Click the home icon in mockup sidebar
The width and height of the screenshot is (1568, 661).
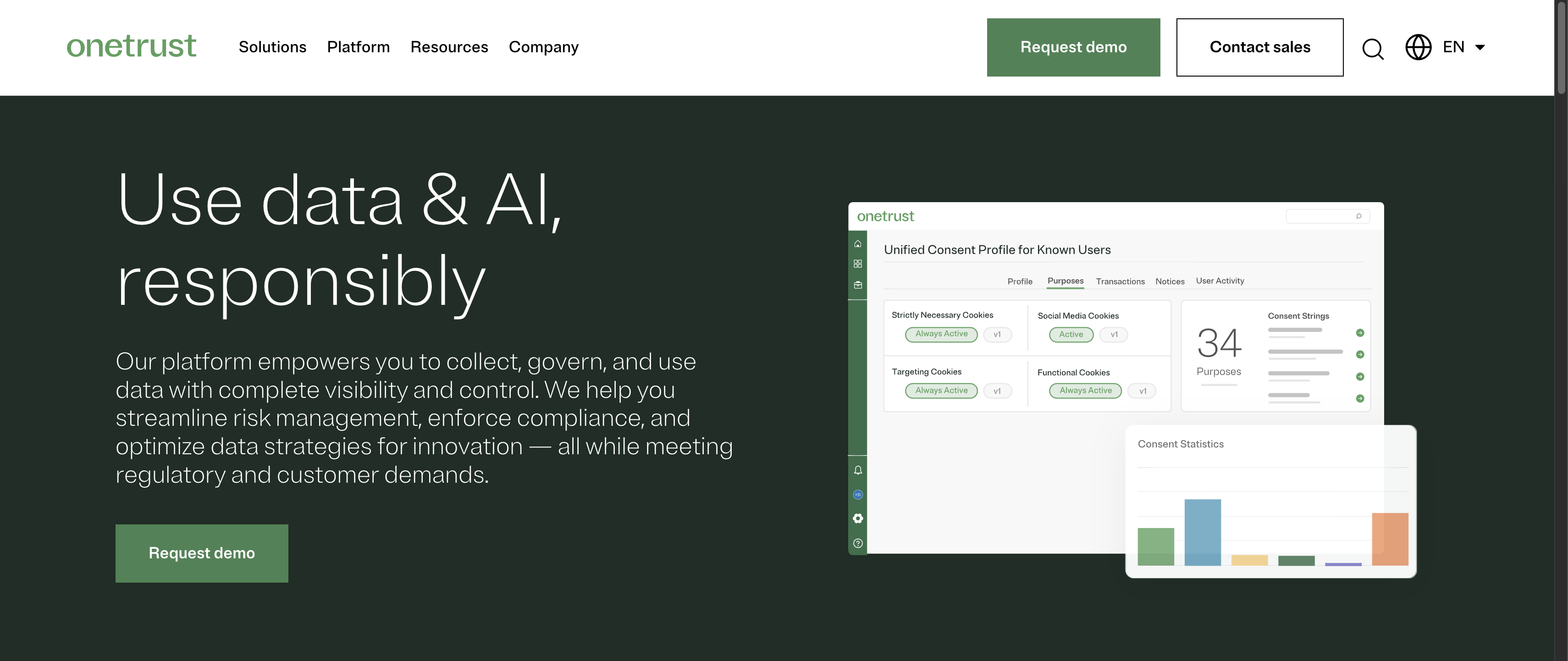tap(858, 243)
